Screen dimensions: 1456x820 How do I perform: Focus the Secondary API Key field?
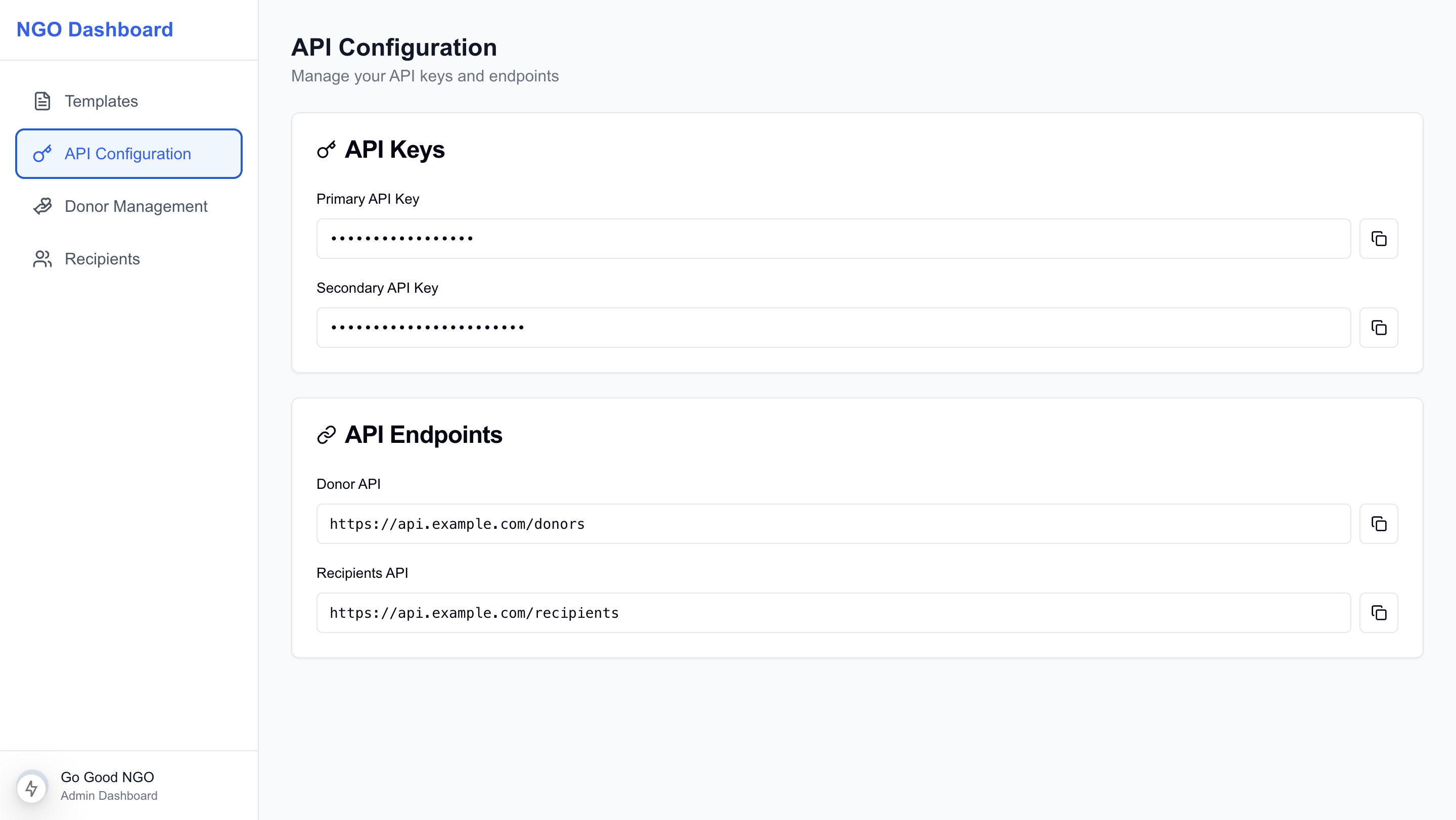tap(833, 327)
